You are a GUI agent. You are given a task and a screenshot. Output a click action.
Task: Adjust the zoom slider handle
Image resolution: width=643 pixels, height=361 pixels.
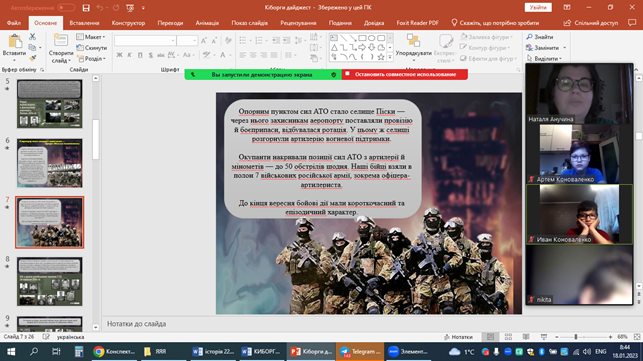576,337
